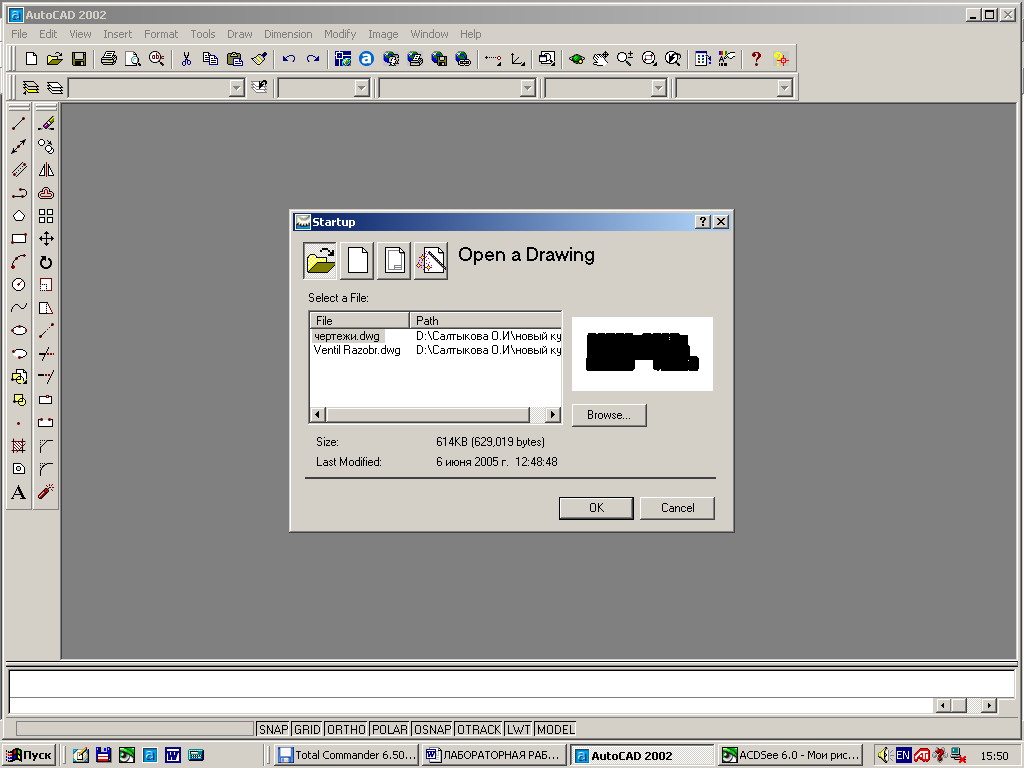Expand the lineweight control dropdown
The width and height of the screenshot is (1024, 768).
point(658,88)
